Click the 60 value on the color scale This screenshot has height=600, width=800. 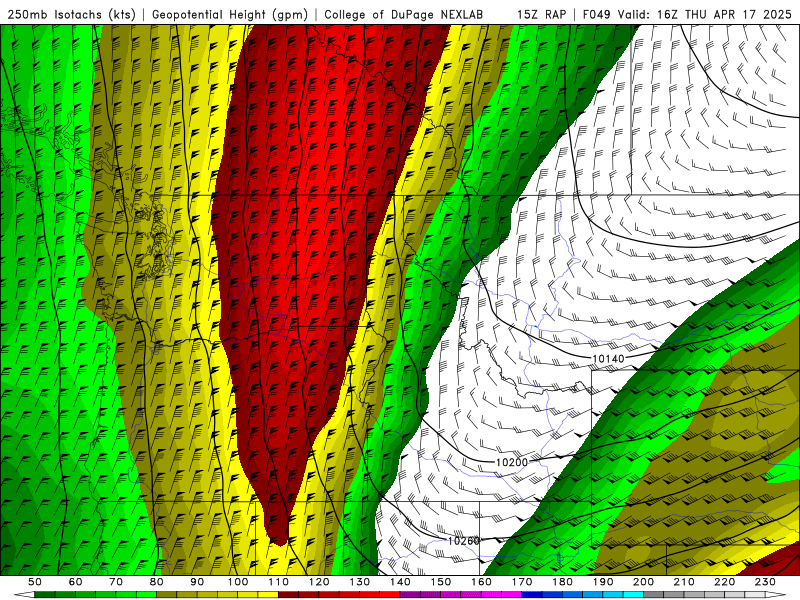coord(76,582)
